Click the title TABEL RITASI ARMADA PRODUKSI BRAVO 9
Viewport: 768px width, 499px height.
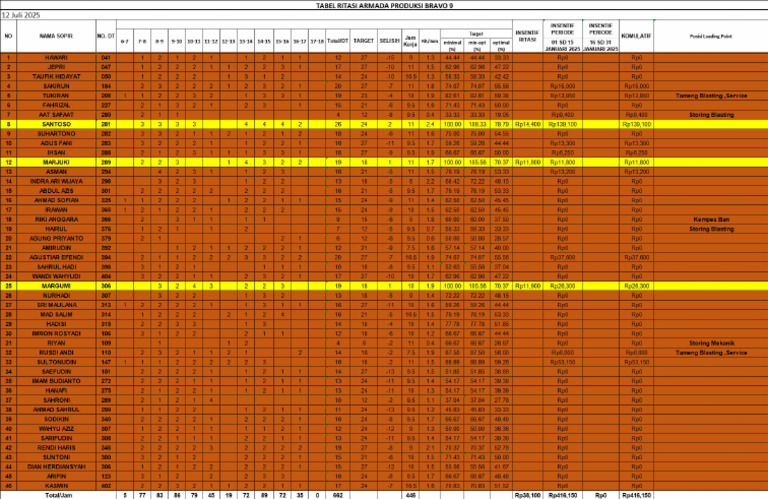384,5
